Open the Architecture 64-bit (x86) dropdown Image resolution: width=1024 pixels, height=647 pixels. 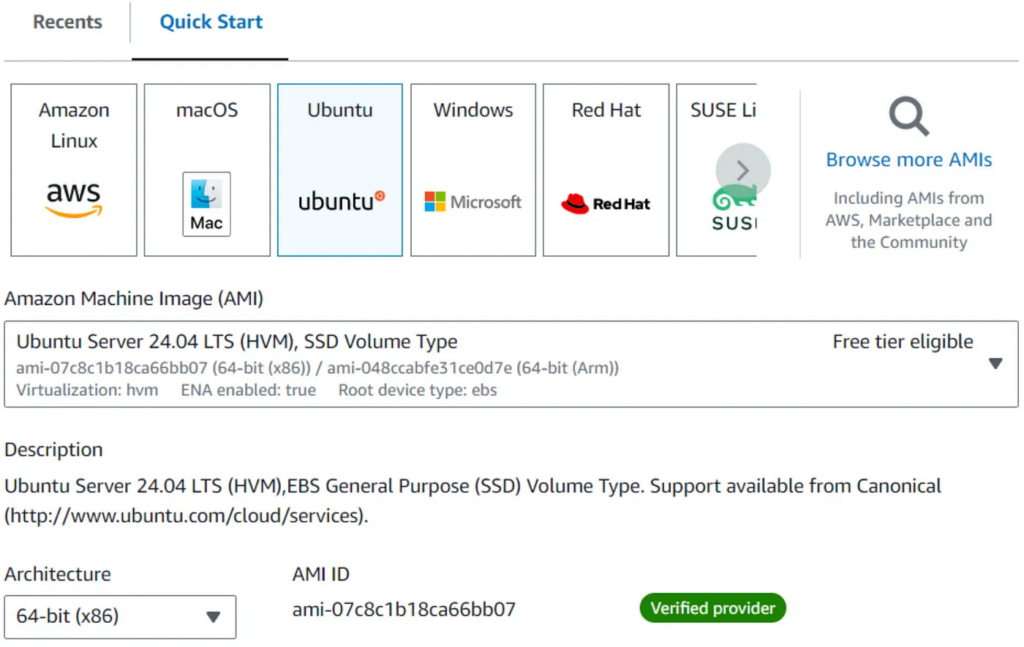click(120, 617)
